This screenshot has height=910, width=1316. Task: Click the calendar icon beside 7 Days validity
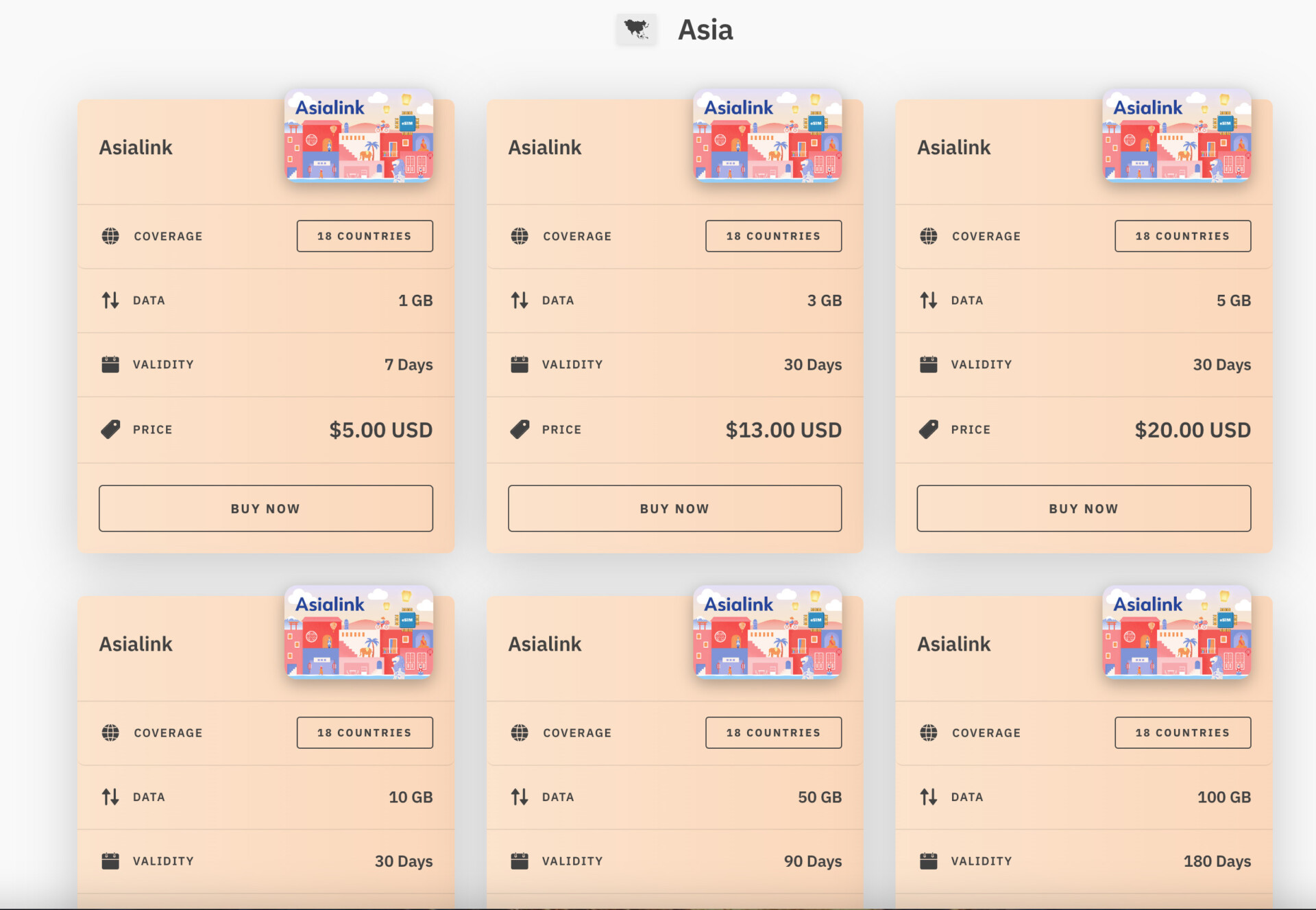click(110, 364)
